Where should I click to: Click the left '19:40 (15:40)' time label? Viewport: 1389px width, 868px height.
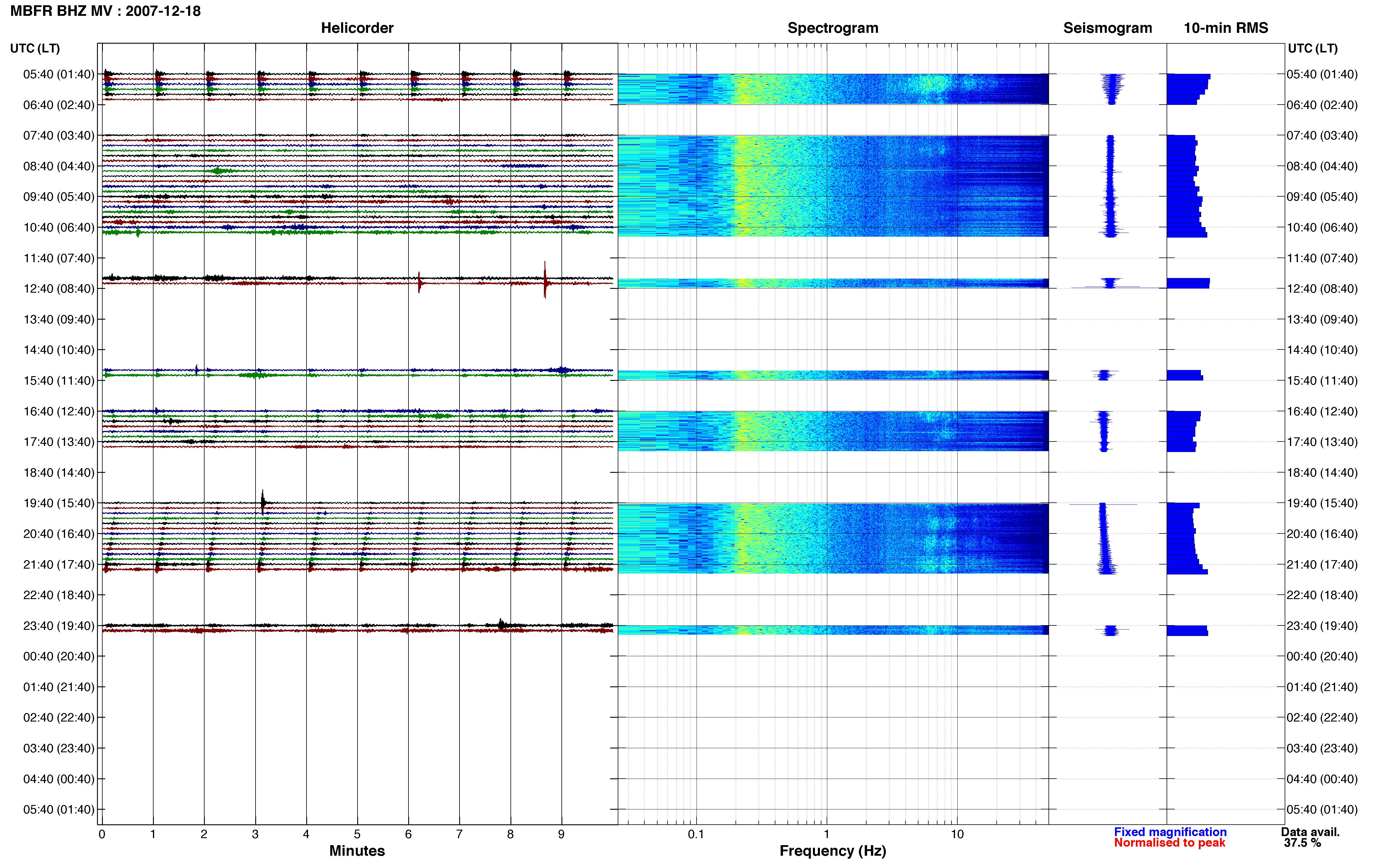(59, 503)
